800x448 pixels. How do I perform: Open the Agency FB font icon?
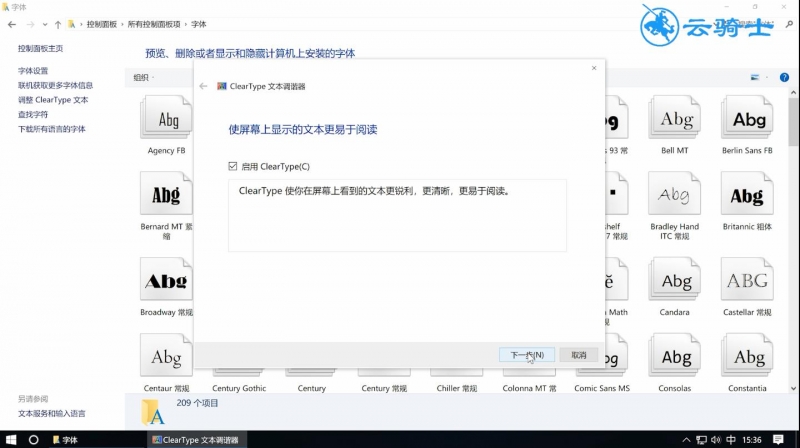[x=166, y=117]
